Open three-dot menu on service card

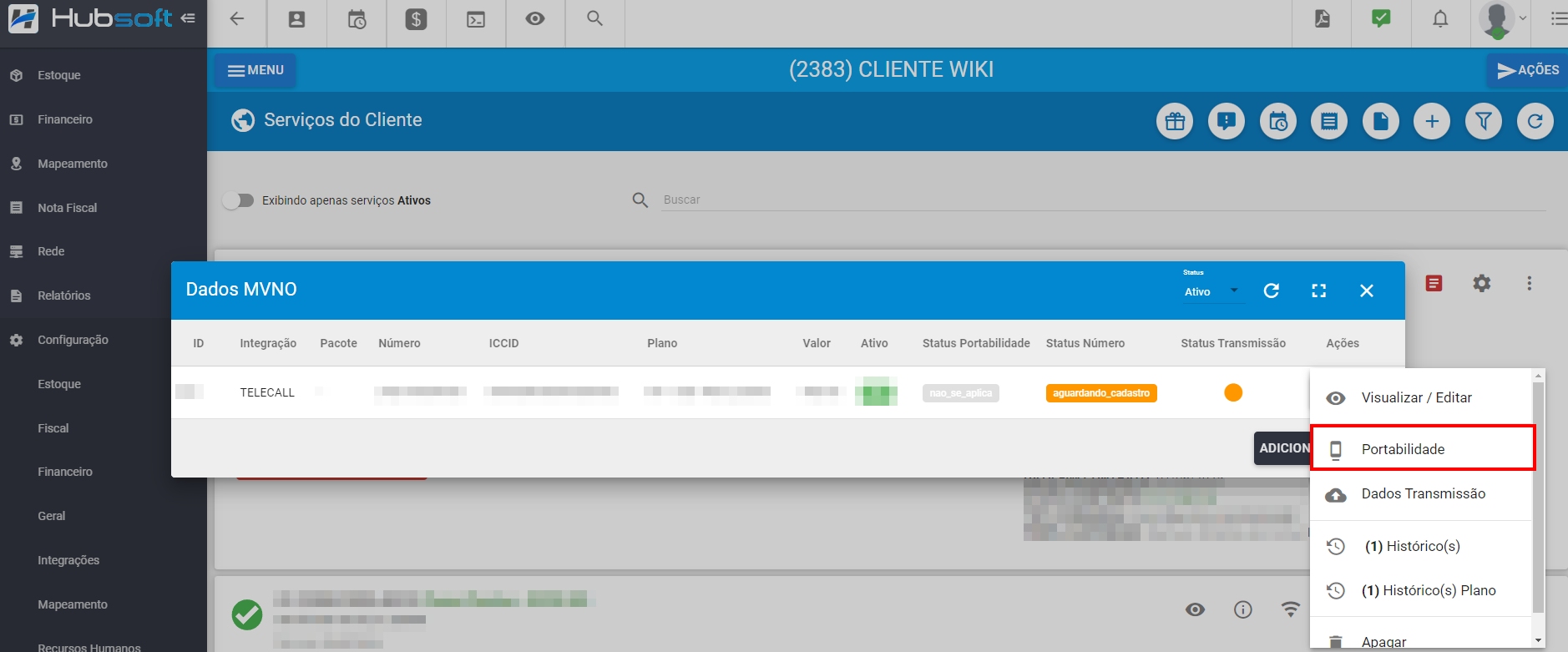click(x=1530, y=283)
